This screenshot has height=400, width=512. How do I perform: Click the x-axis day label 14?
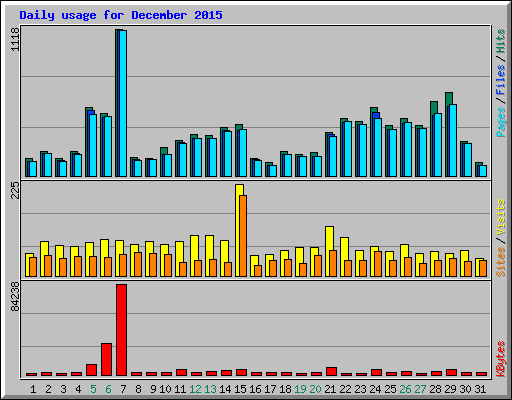click(x=225, y=389)
